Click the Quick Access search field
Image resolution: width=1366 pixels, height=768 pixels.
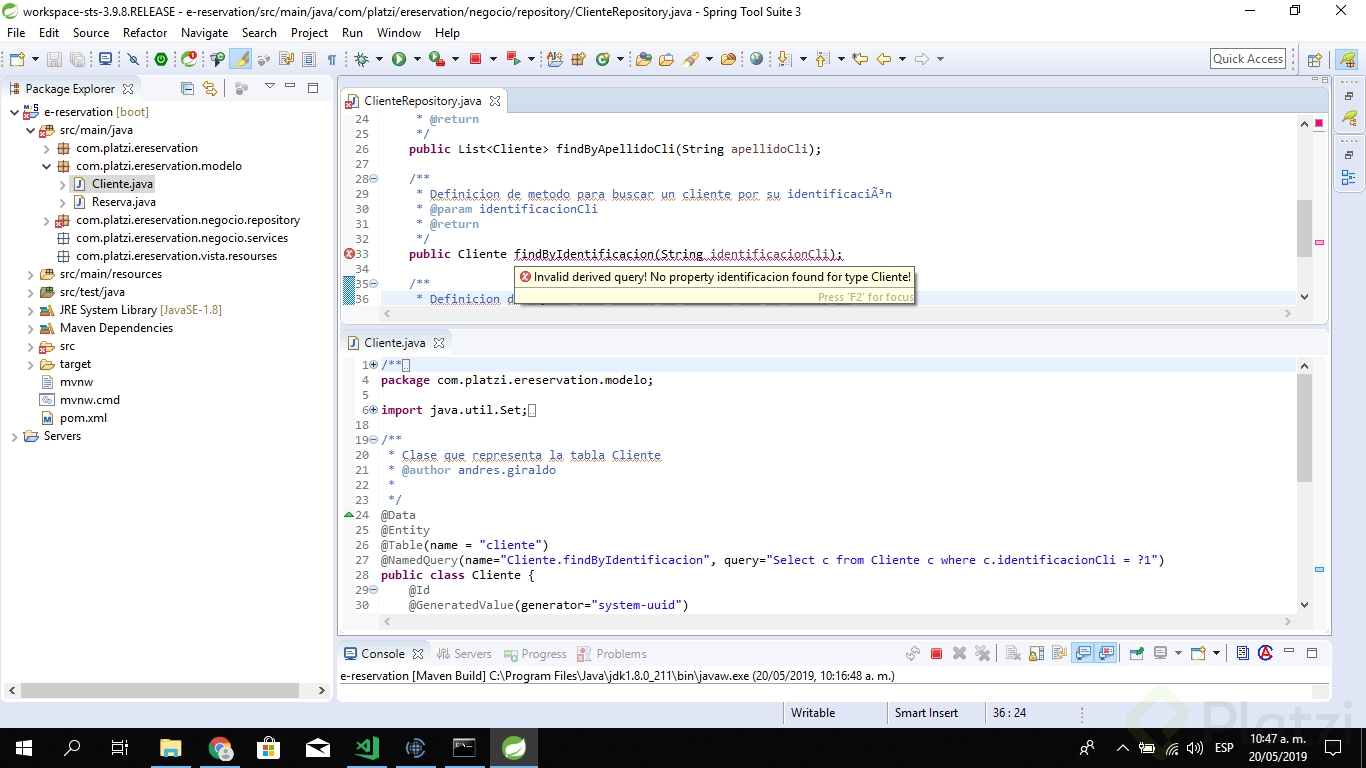click(x=1248, y=59)
